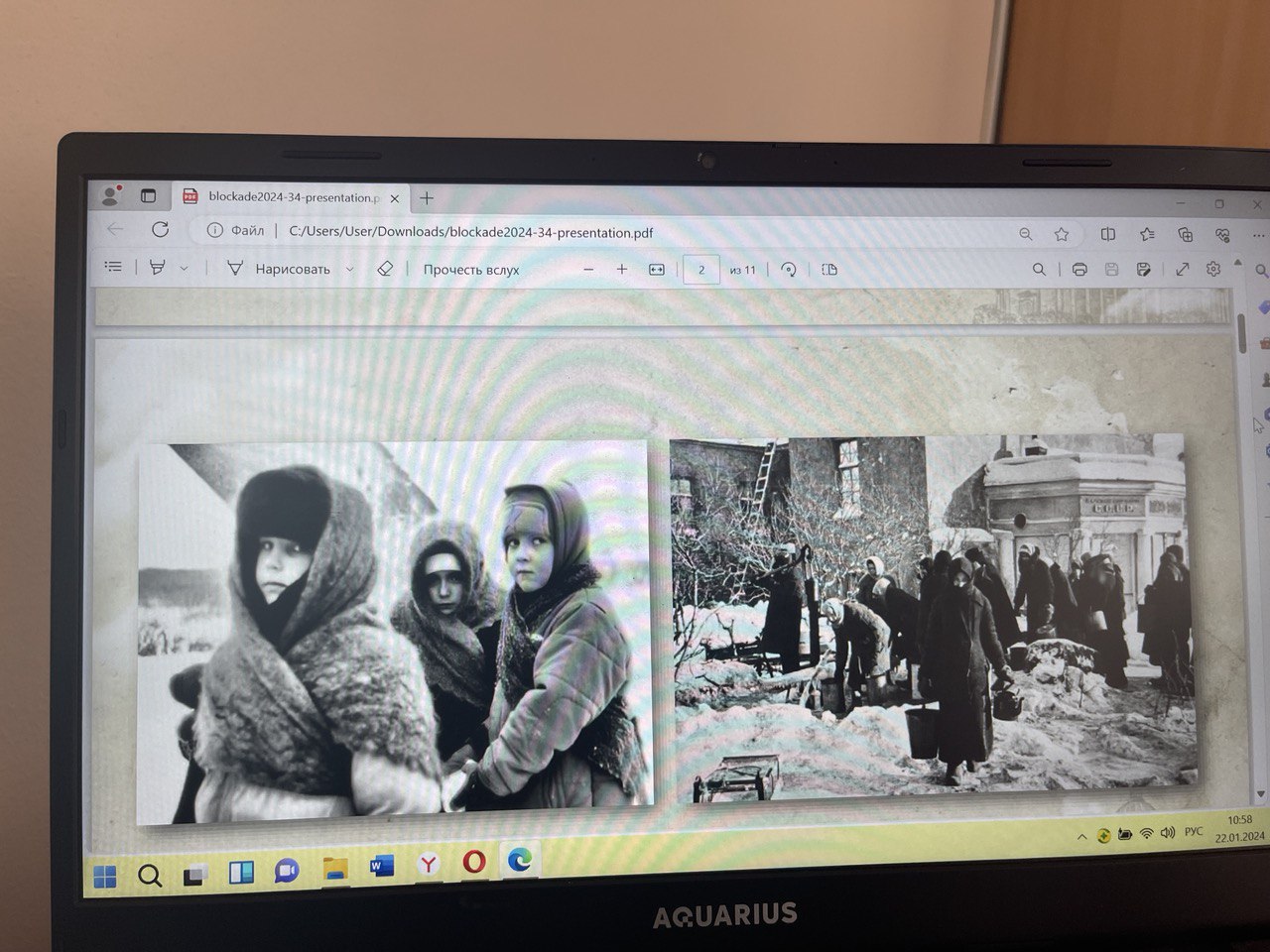This screenshot has width=1270, height=952.
Task: Add this page to favorites
Action: [x=1062, y=234]
